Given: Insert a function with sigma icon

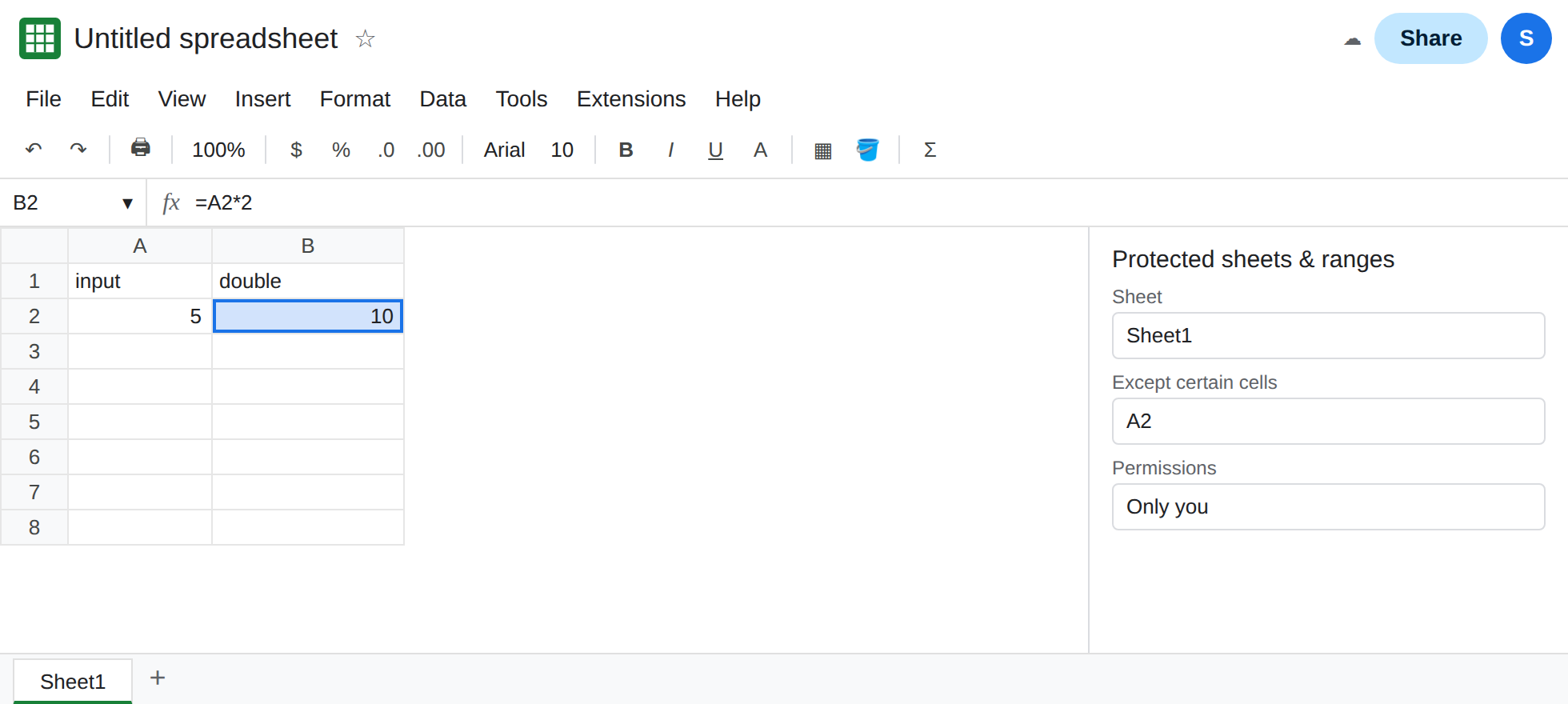Looking at the screenshot, I should [930, 150].
